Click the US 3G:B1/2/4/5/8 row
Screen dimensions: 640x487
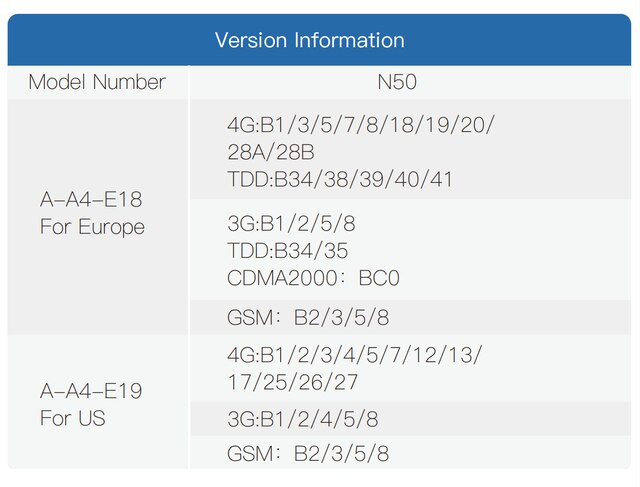(x=410, y=419)
